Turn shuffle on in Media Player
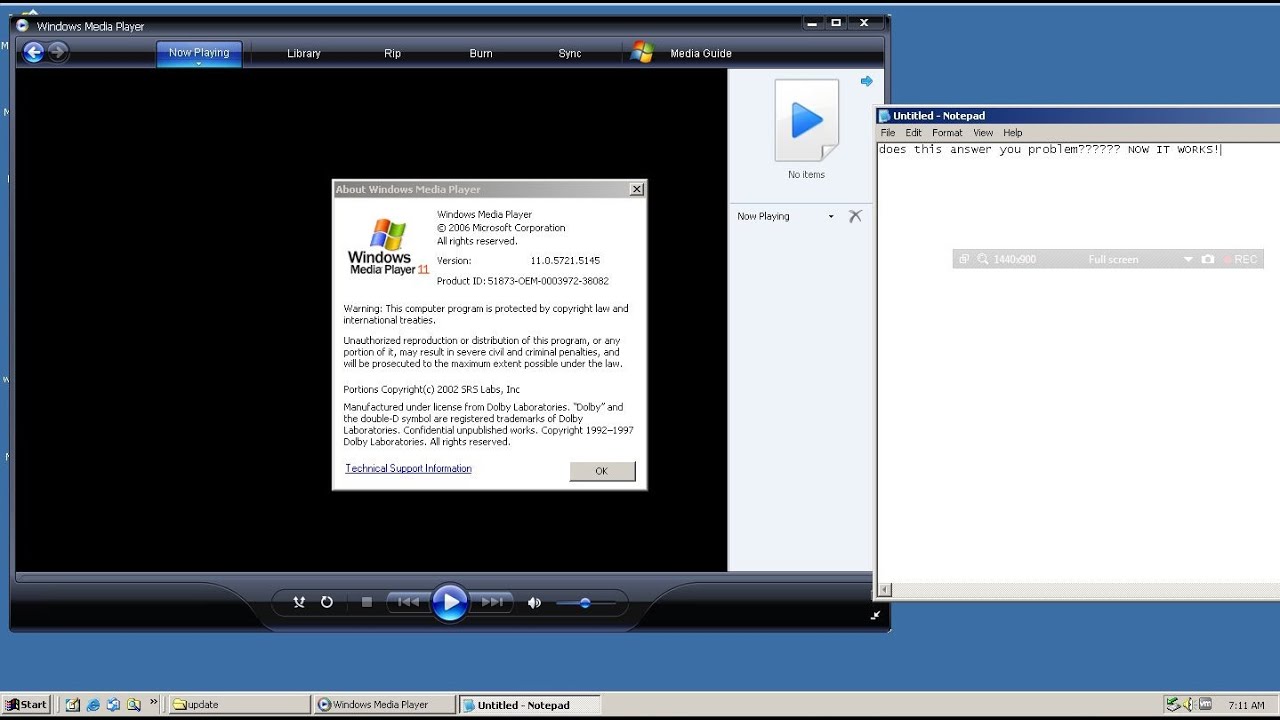This screenshot has height=720, width=1280. tap(298, 602)
